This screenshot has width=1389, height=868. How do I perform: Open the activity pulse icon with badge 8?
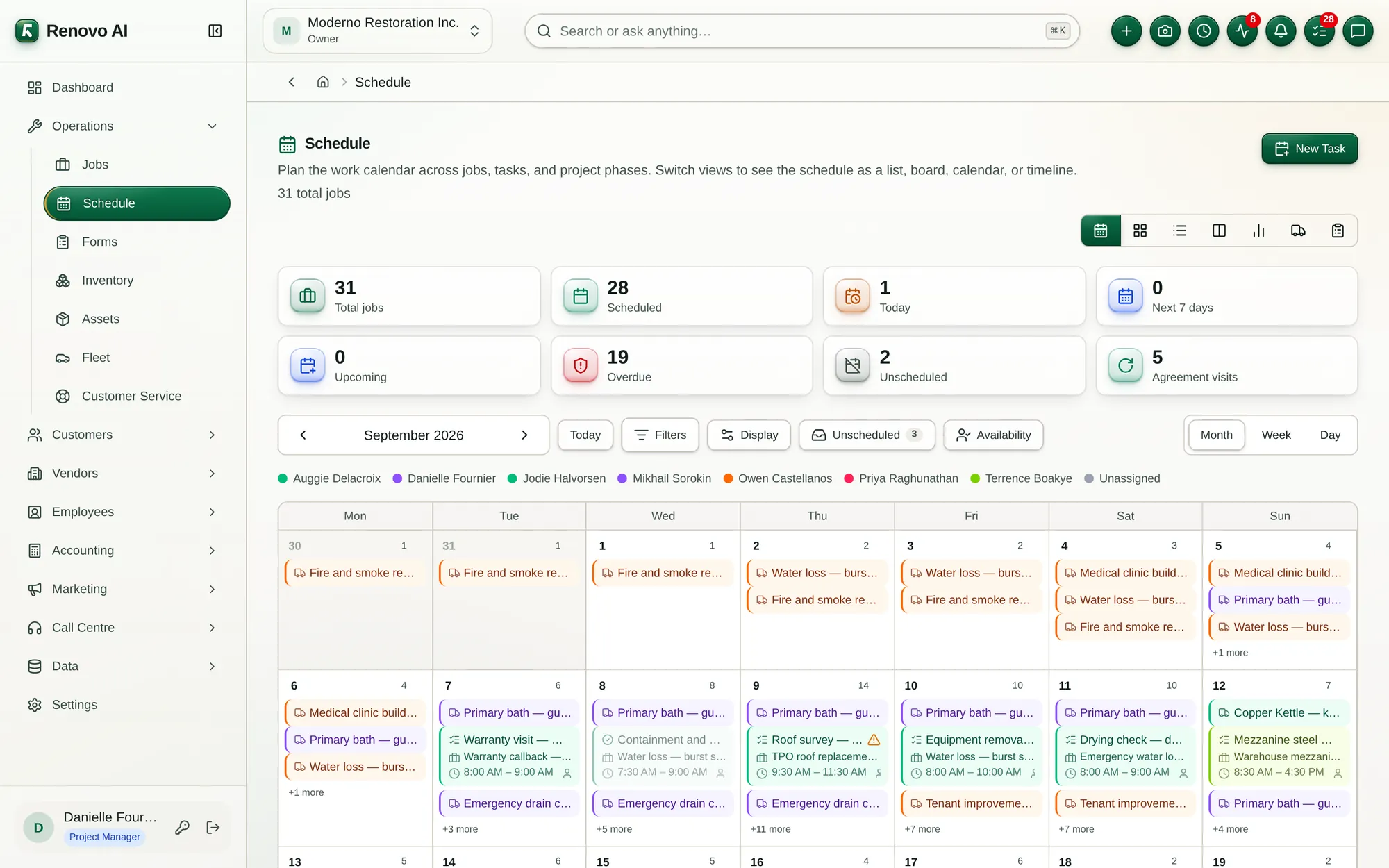tap(1242, 31)
